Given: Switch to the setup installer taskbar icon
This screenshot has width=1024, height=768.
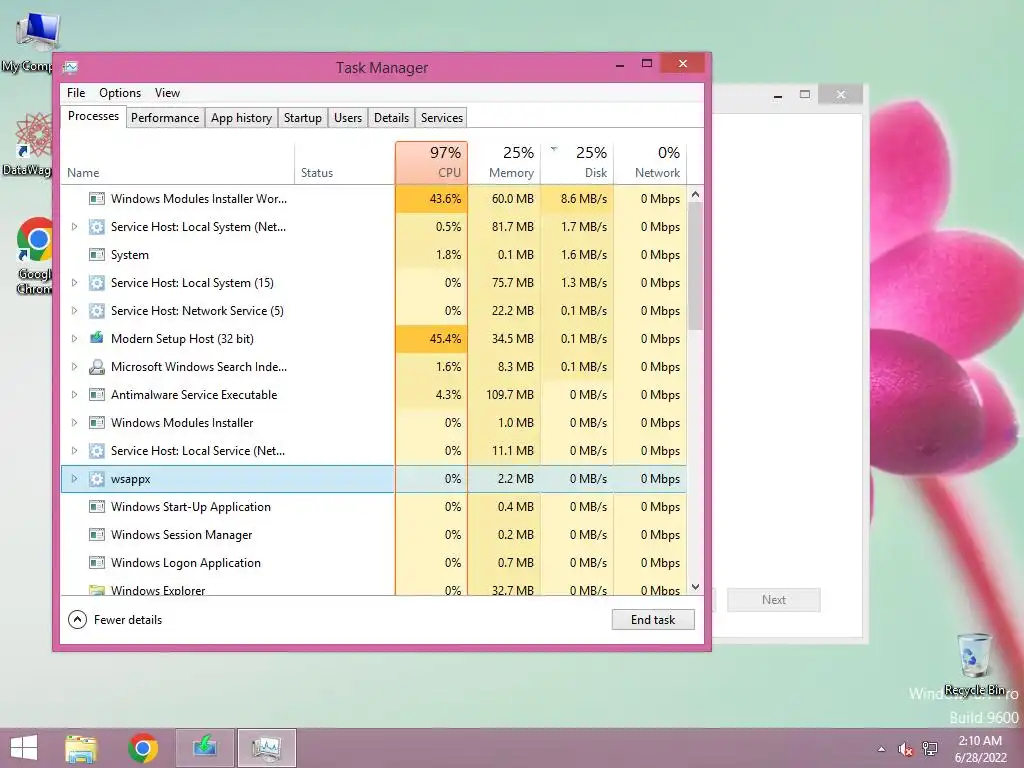Looking at the screenshot, I should (x=204, y=748).
